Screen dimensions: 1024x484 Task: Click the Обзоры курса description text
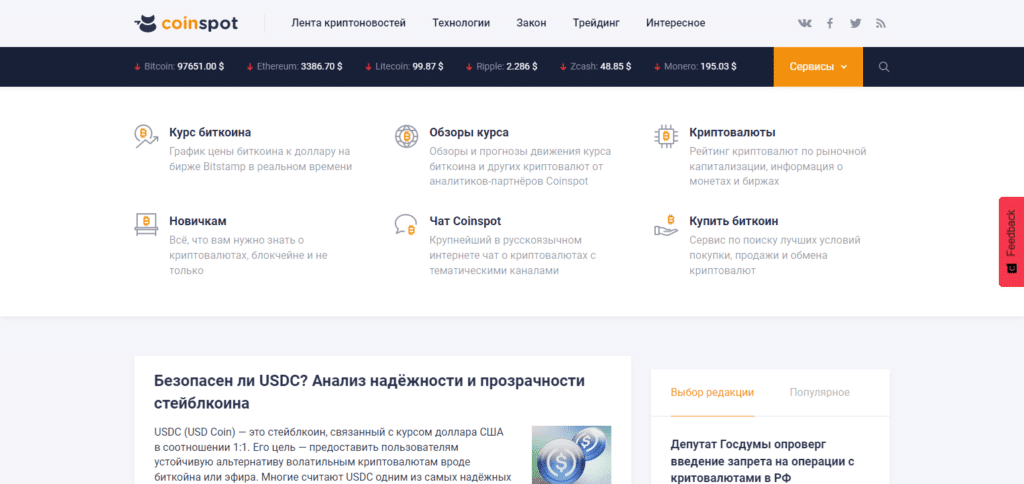[x=520, y=167]
